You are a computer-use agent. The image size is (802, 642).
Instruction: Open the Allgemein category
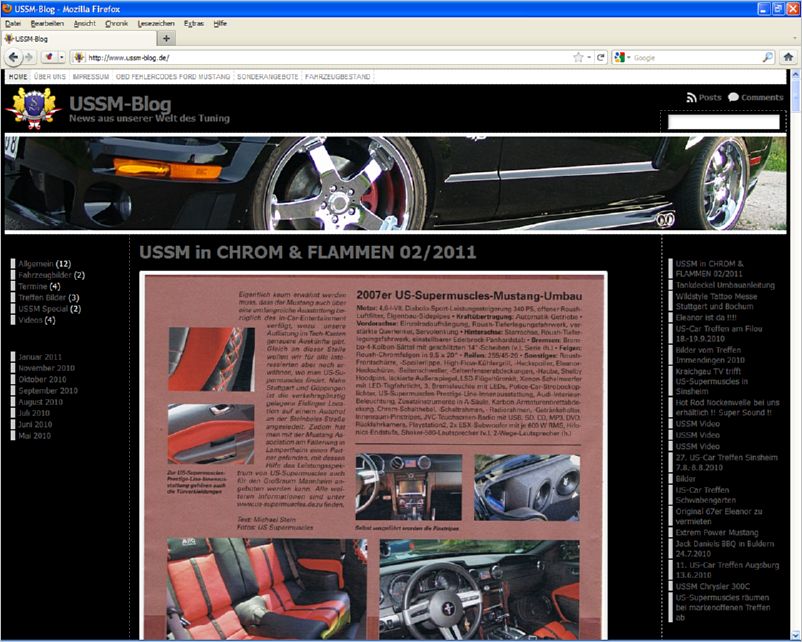pyautogui.click(x=36, y=264)
